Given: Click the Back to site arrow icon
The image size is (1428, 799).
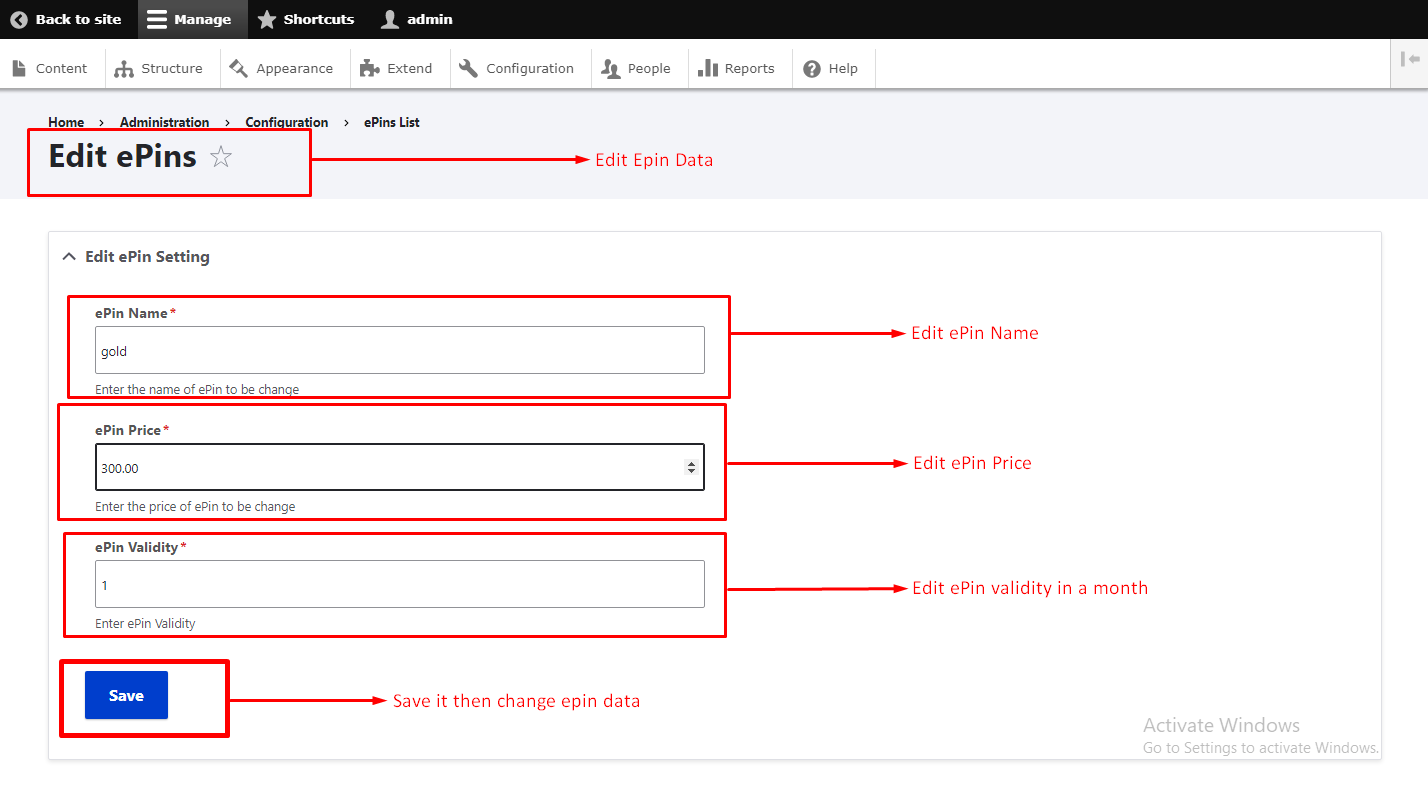Looking at the screenshot, I should (x=19, y=19).
